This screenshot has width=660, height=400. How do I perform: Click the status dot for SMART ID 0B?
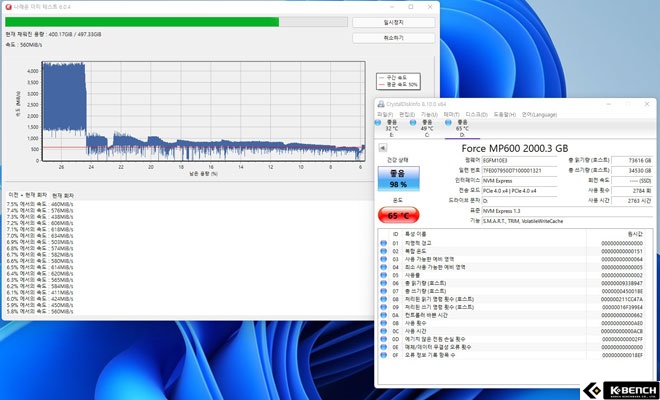point(383,323)
